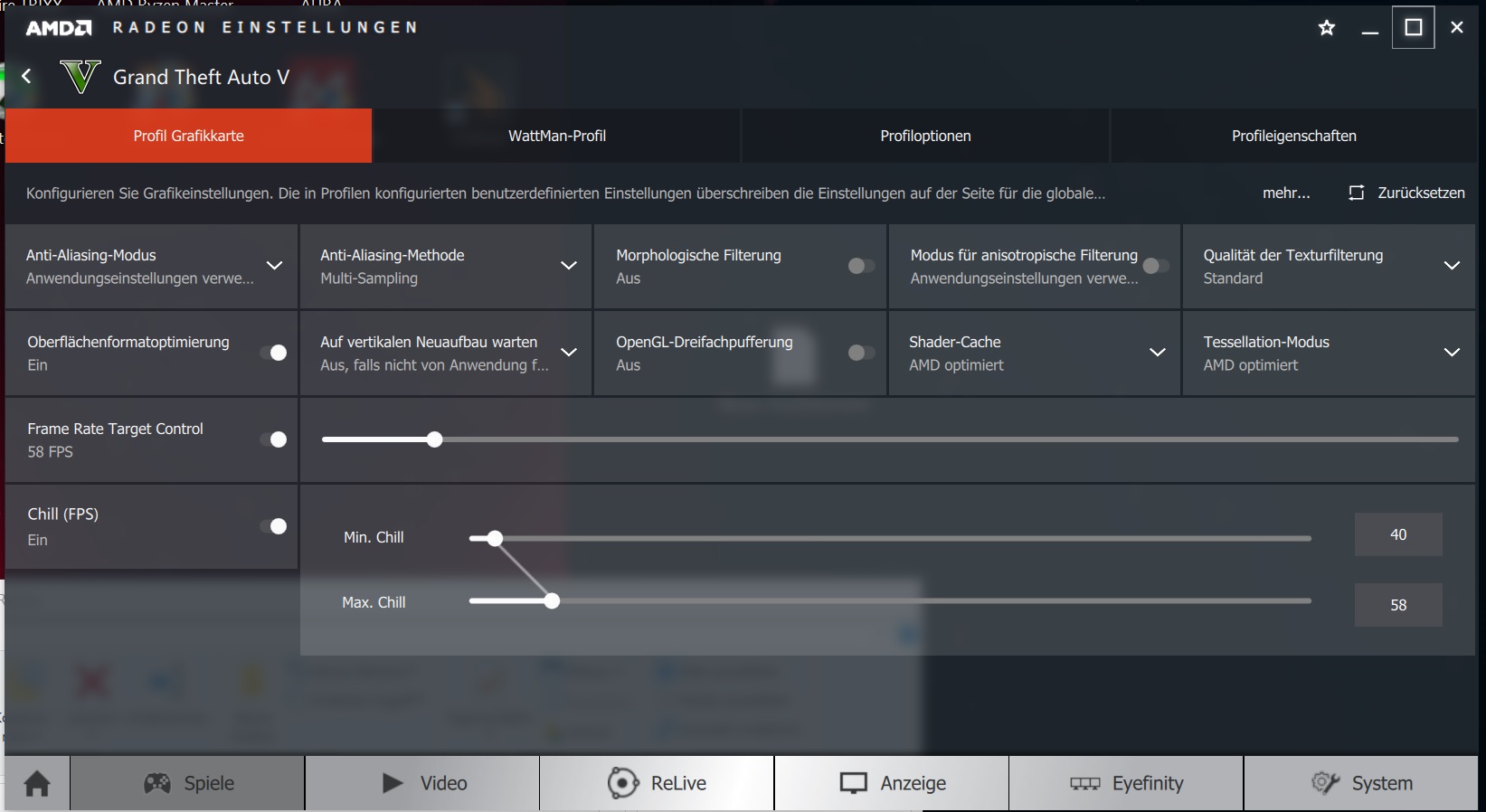
Task: Open the Spiele section
Action: pos(187,783)
